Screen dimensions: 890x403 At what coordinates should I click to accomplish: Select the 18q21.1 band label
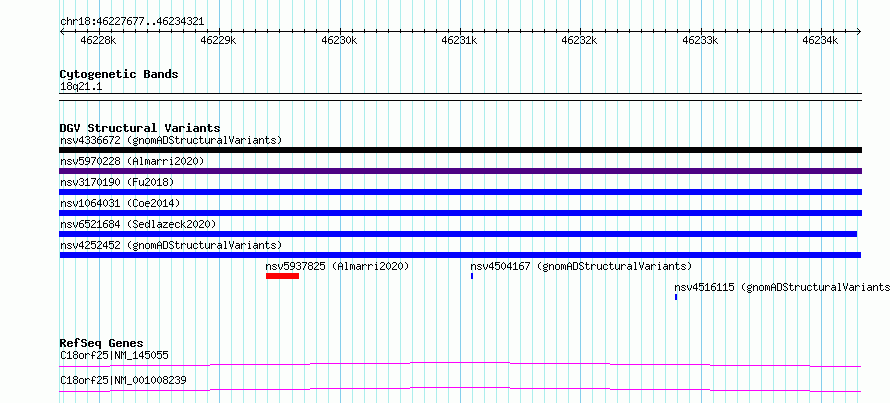point(81,87)
